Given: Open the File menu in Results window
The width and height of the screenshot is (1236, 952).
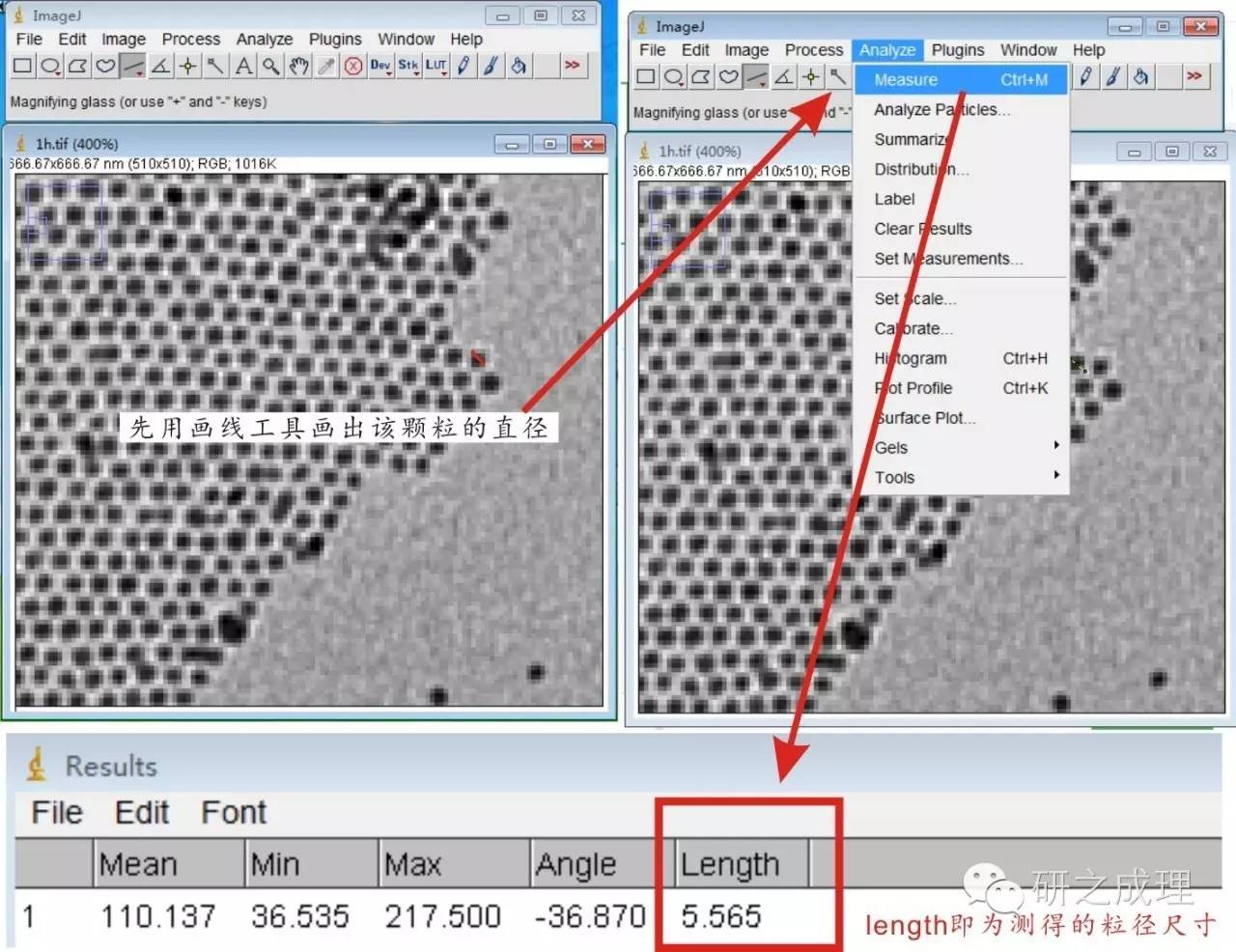Looking at the screenshot, I should click(x=57, y=813).
